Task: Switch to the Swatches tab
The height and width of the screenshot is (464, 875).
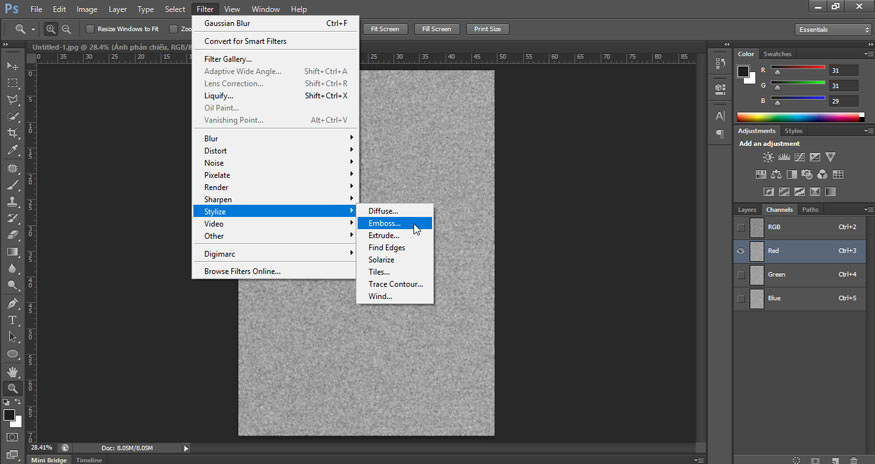Action: coord(777,54)
